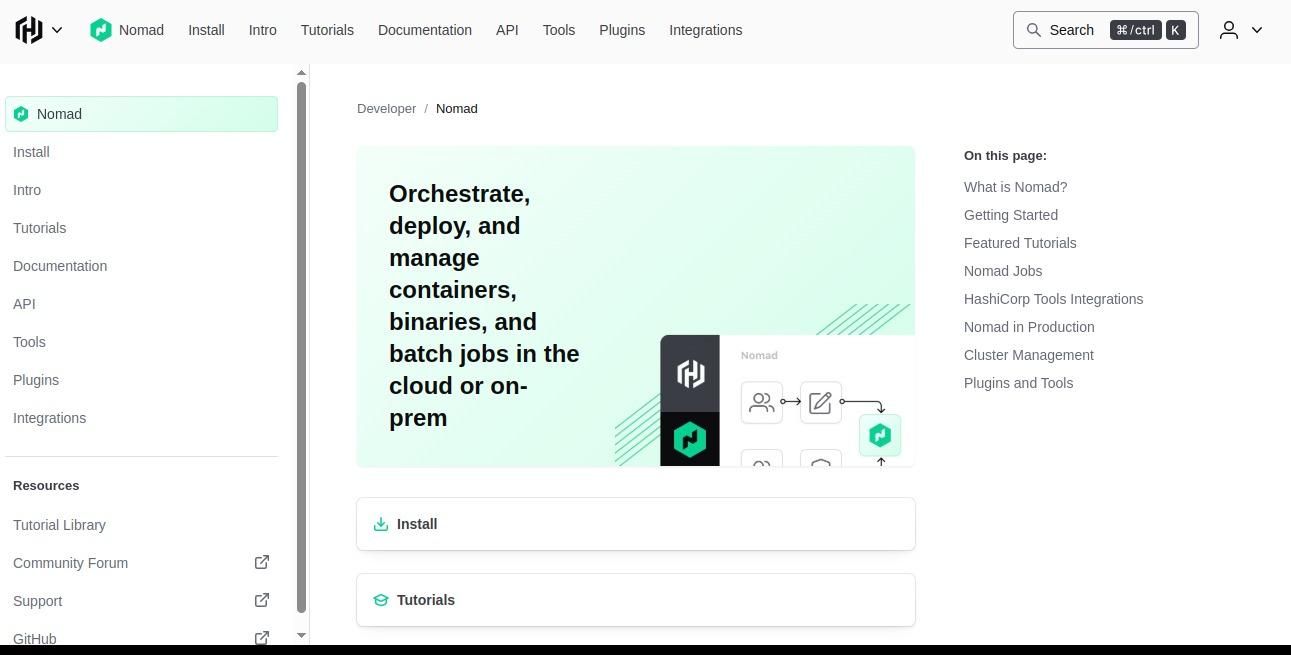
Task: Jump to Cluster Management section
Action: 1029,355
